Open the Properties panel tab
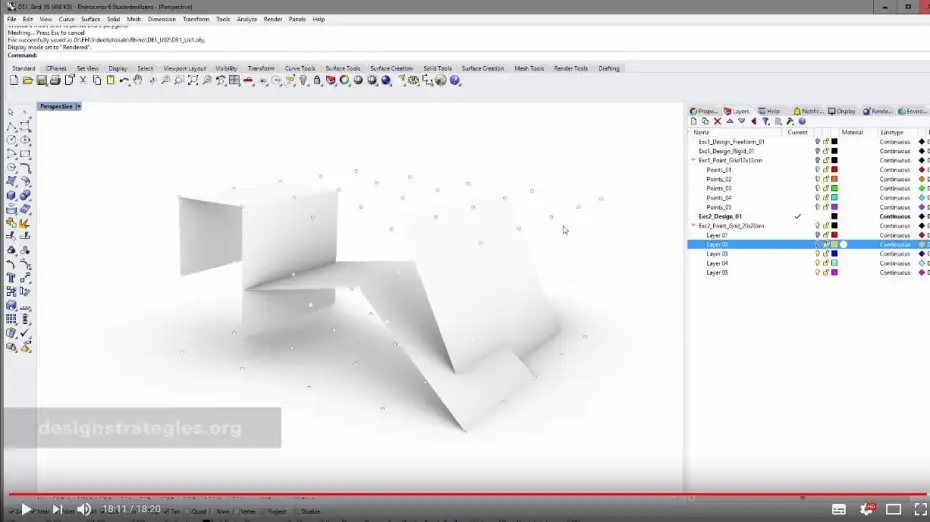The height and width of the screenshot is (522, 930). click(704, 111)
